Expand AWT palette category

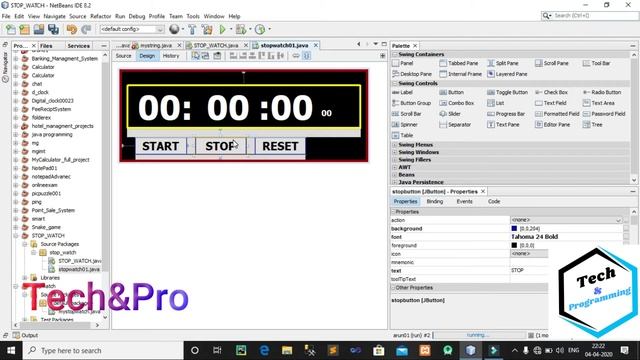coord(395,167)
